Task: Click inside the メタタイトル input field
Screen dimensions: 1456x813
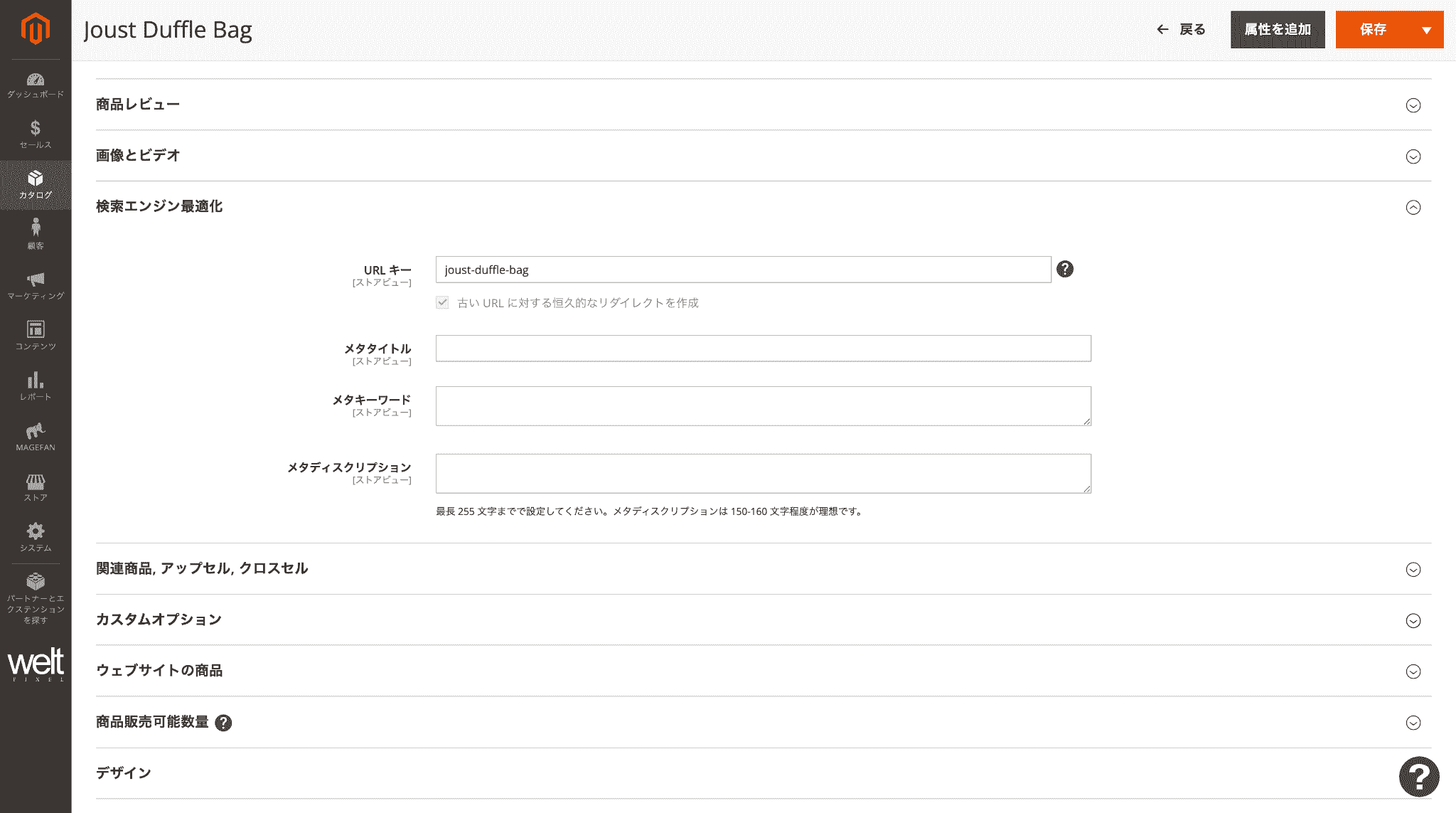Action: pyautogui.click(x=763, y=348)
